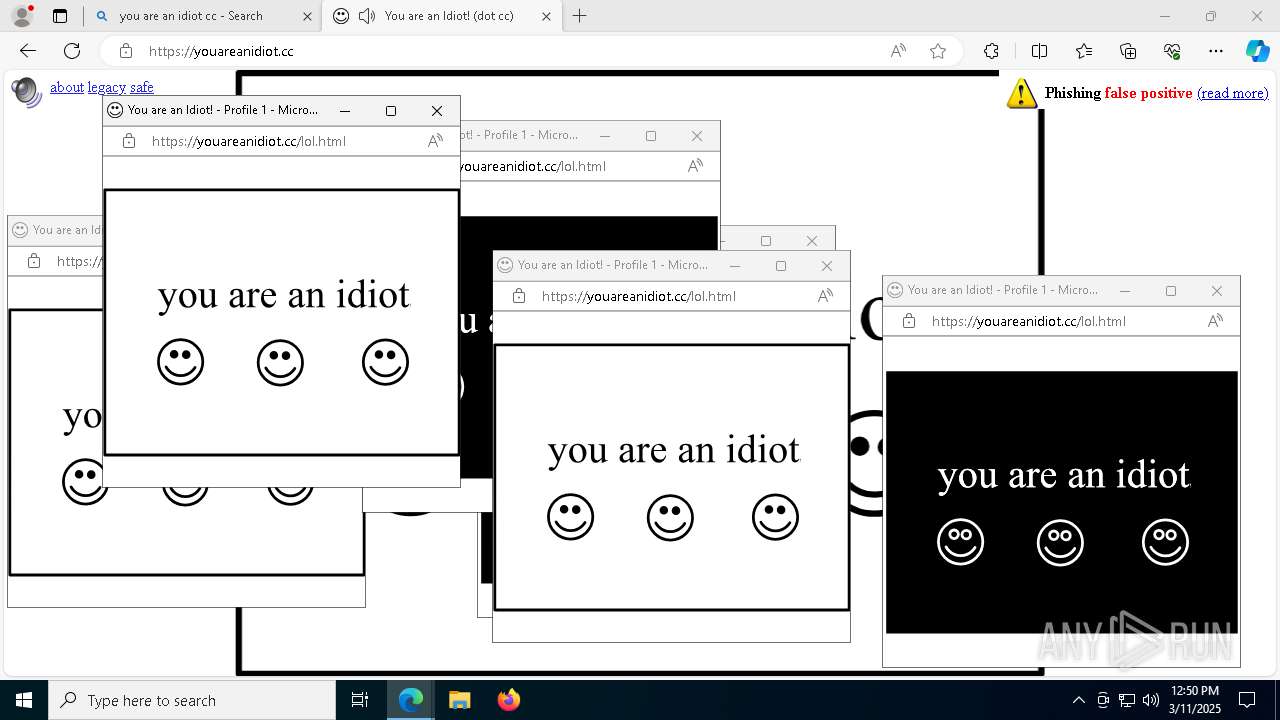Maximize the right black-background popup
The width and height of the screenshot is (1280, 720).
[x=1171, y=291]
